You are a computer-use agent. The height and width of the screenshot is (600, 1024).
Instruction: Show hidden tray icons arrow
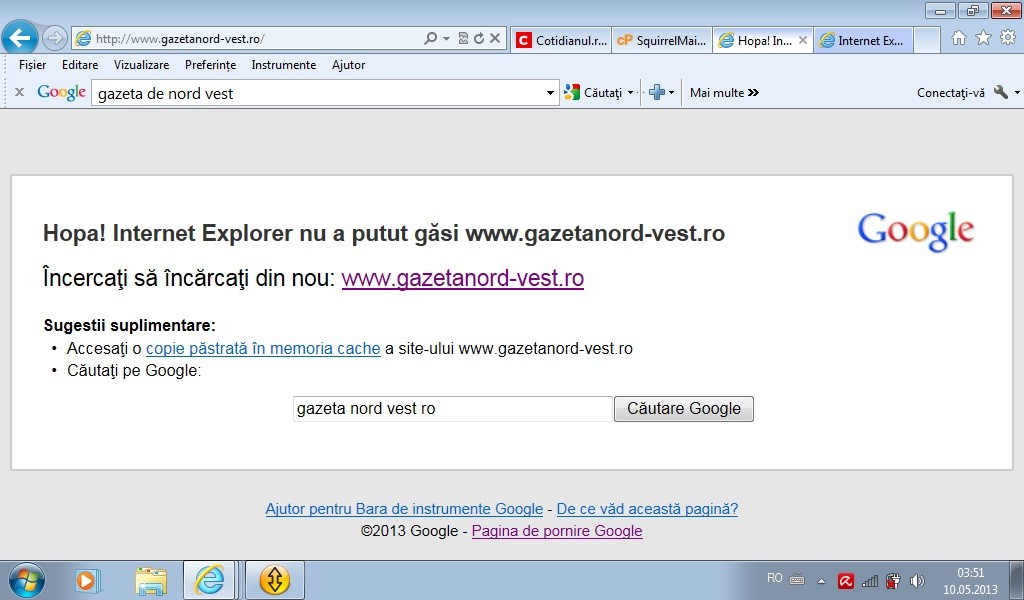pyautogui.click(x=822, y=580)
